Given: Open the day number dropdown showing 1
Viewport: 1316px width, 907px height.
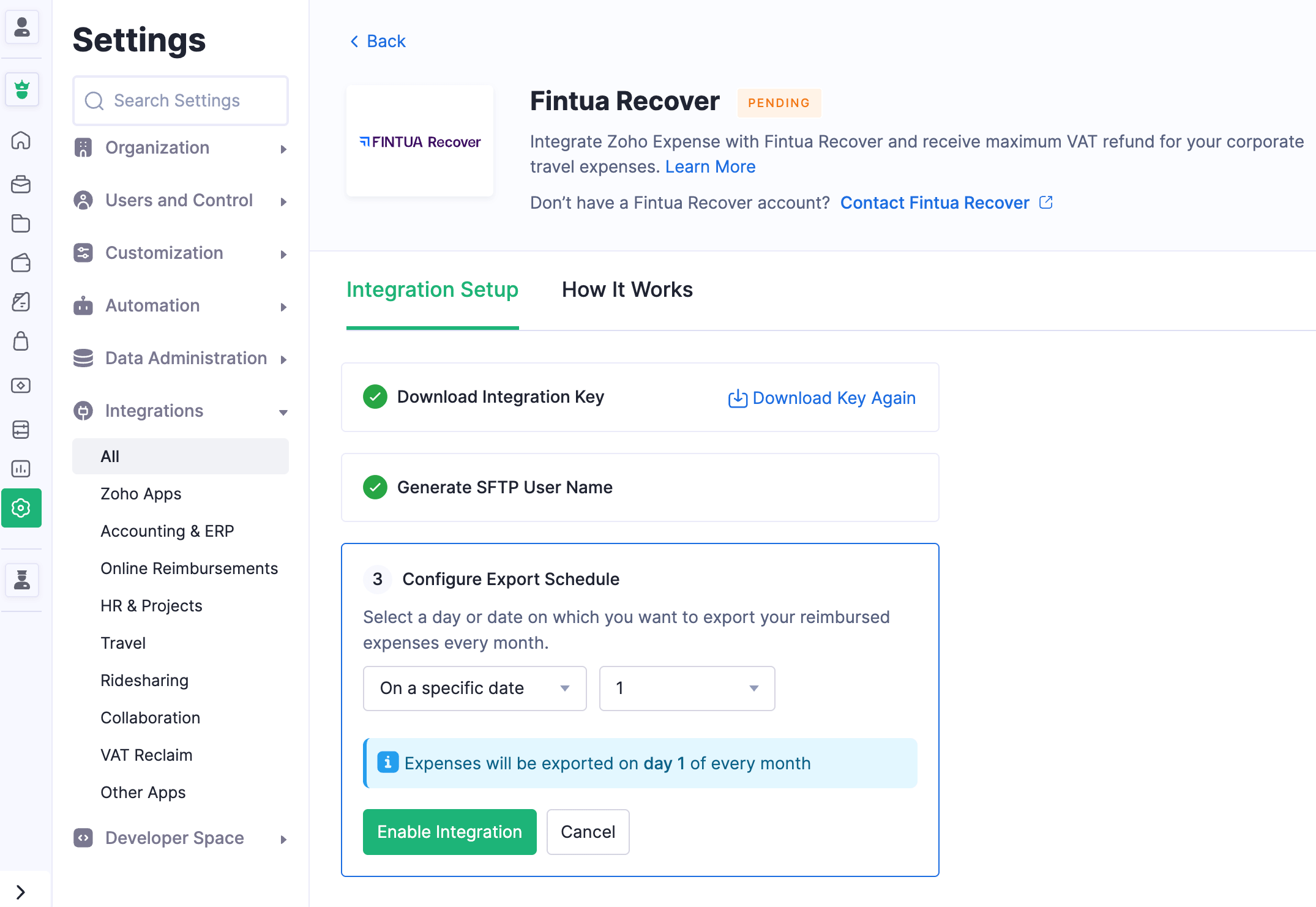Looking at the screenshot, I should pos(687,689).
